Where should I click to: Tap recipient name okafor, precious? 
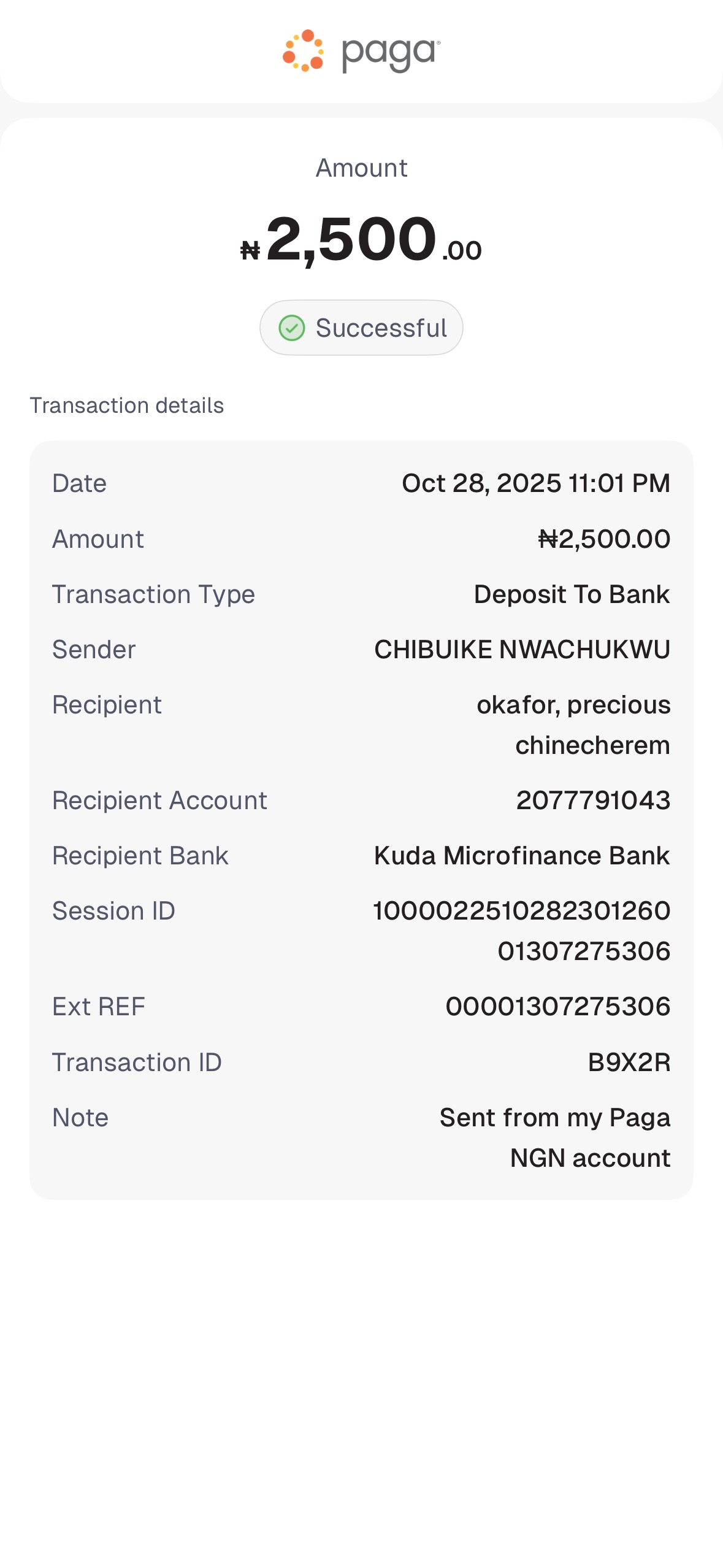click(x=573, y=705)
